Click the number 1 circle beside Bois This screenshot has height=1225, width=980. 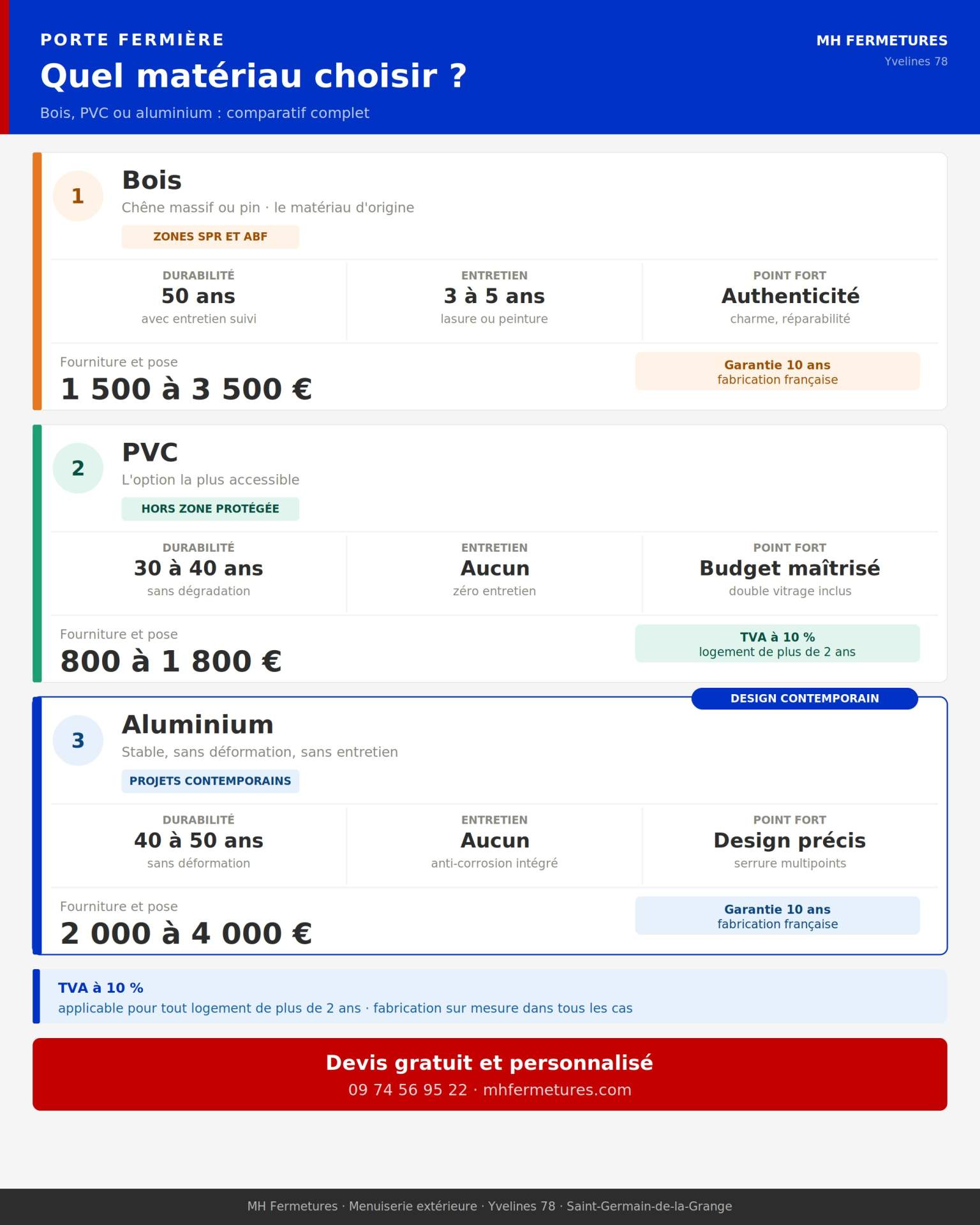(x=78, y=196)
